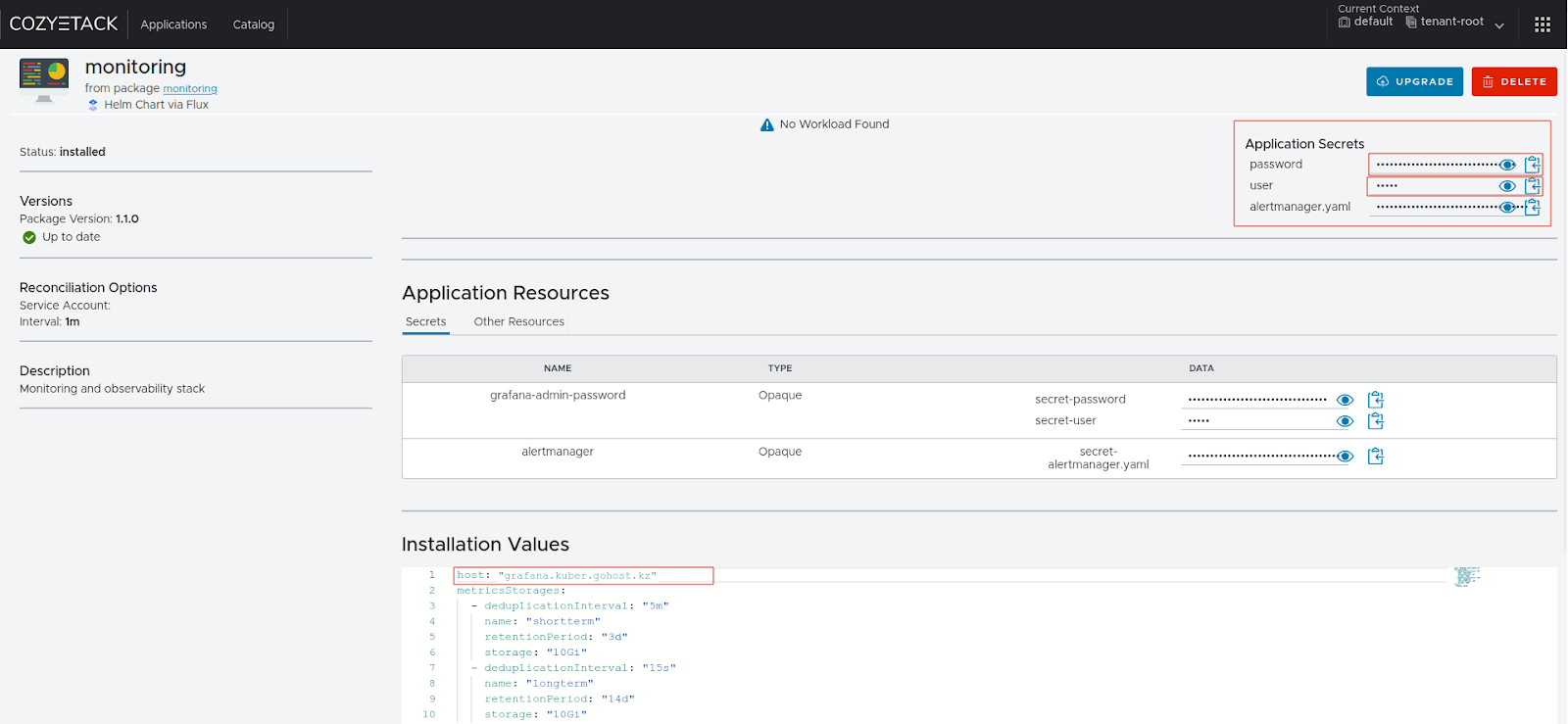
Task: Open the apps grid icon in header
Action: [1543, 24]
